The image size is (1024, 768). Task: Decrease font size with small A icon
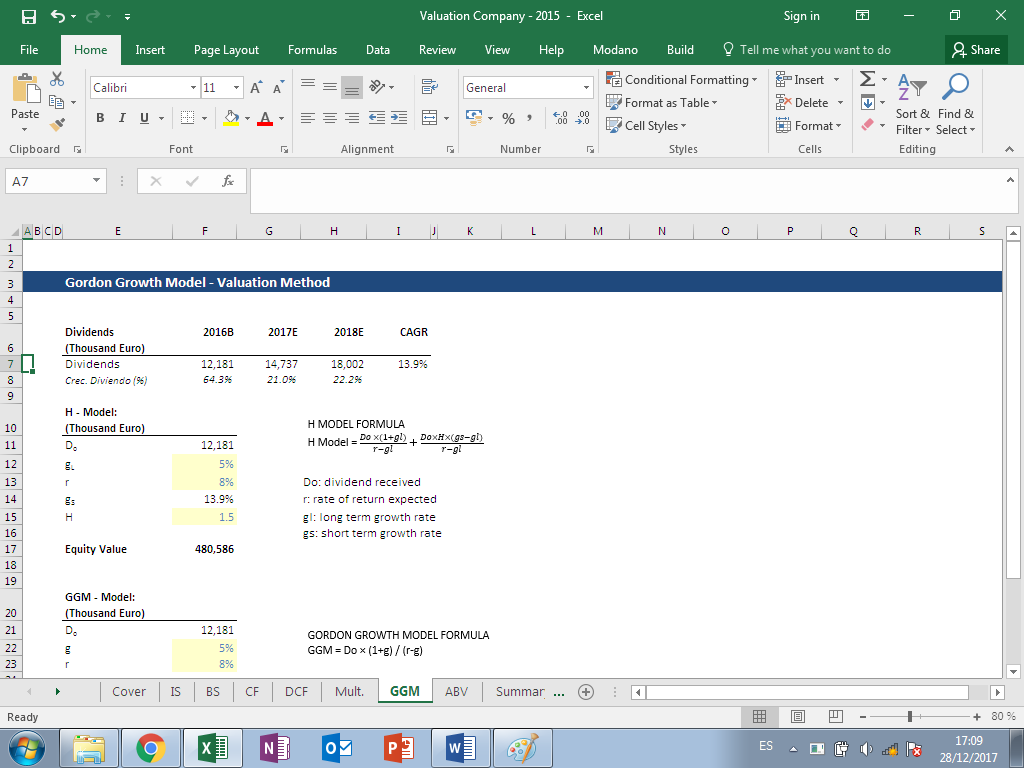tap(278, 88)
